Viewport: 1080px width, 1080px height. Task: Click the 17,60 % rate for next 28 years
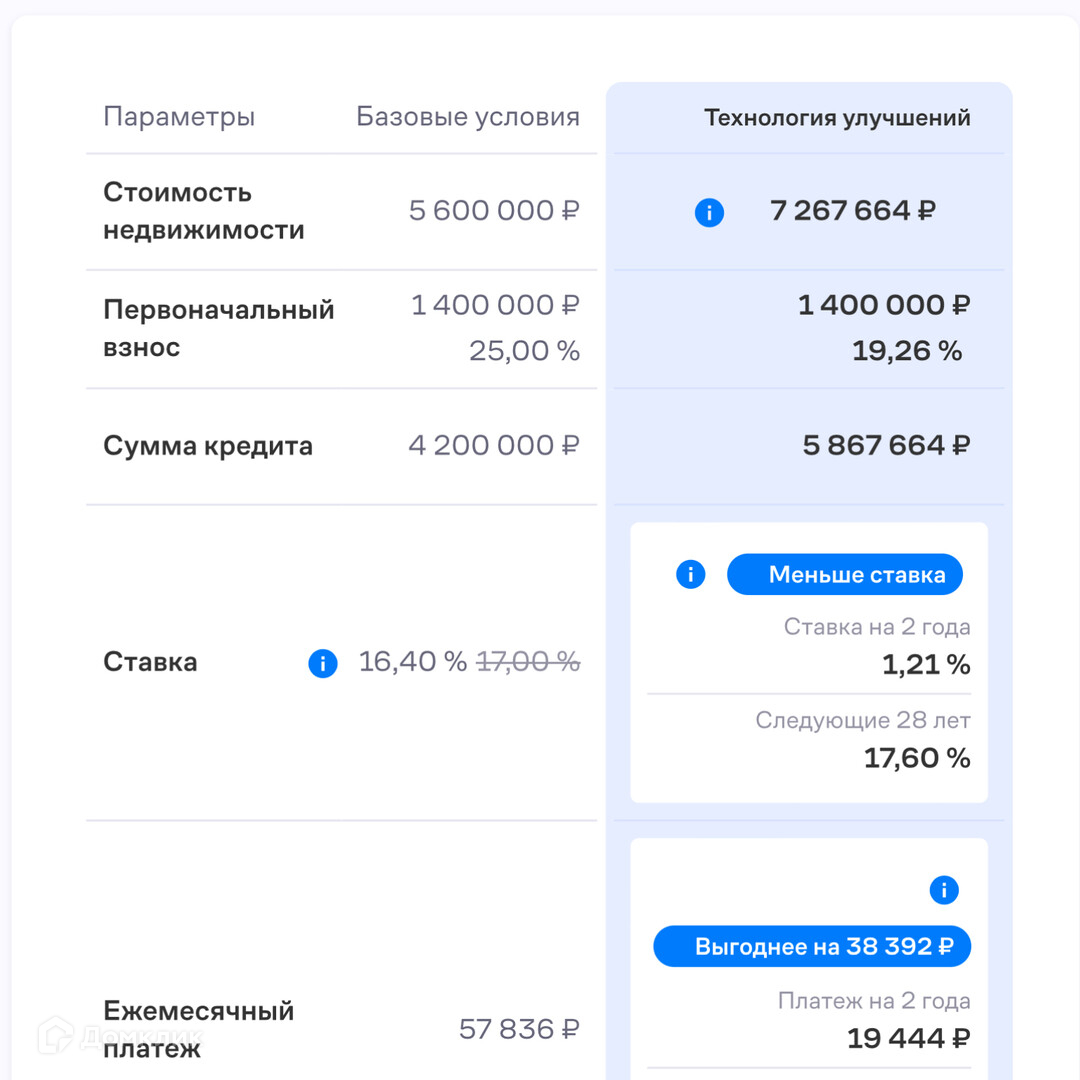coord(917,758)
